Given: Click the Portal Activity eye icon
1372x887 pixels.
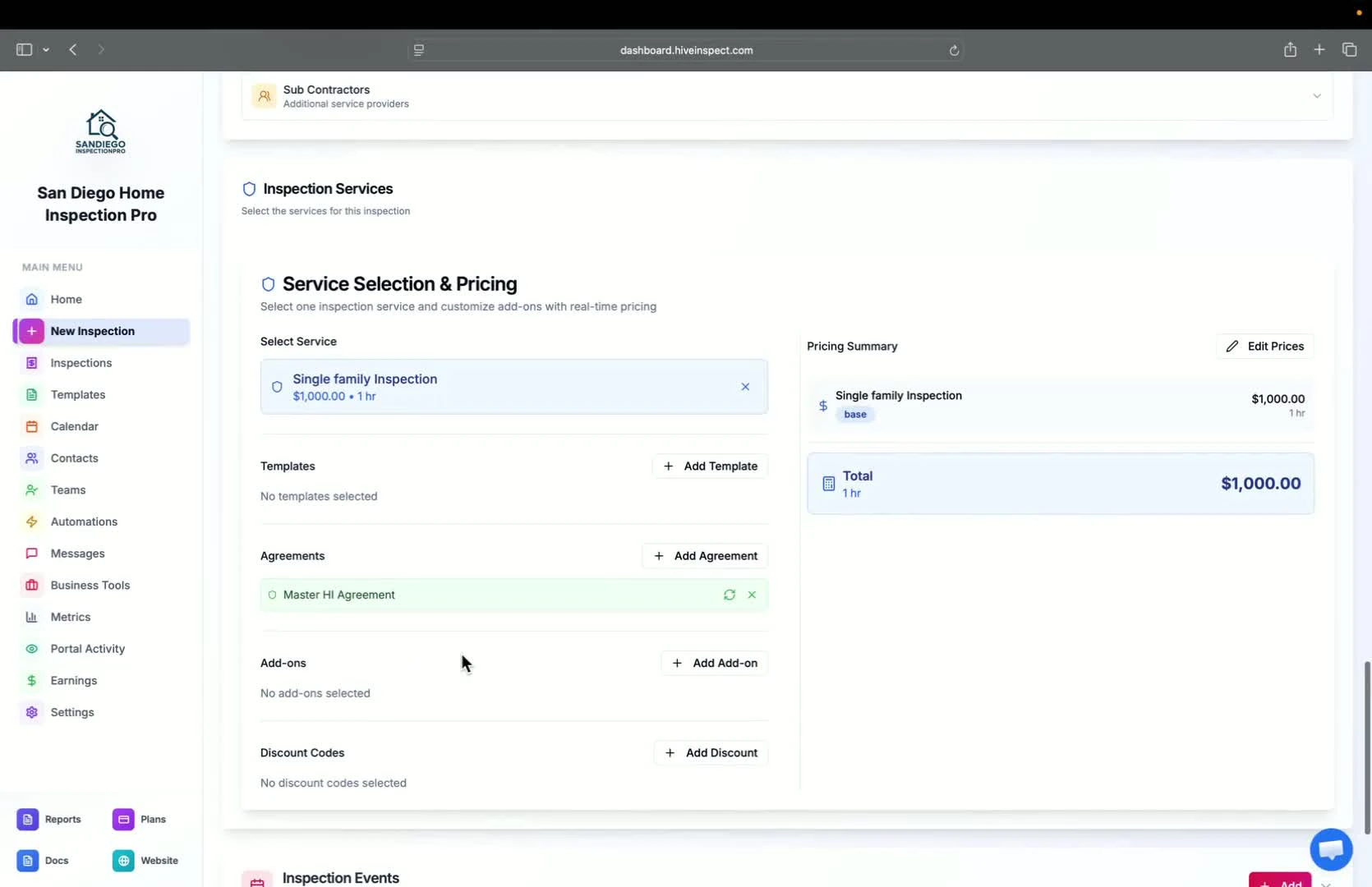Looking at the screenshot, I should [32, 649].
